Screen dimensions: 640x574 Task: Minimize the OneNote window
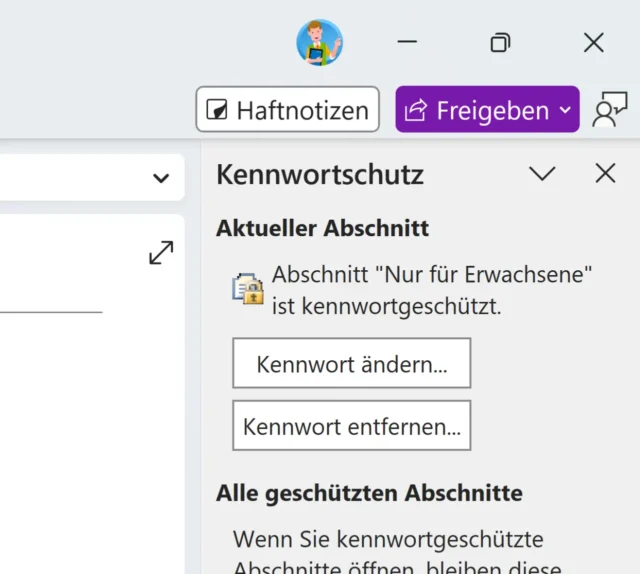point(407,42)
